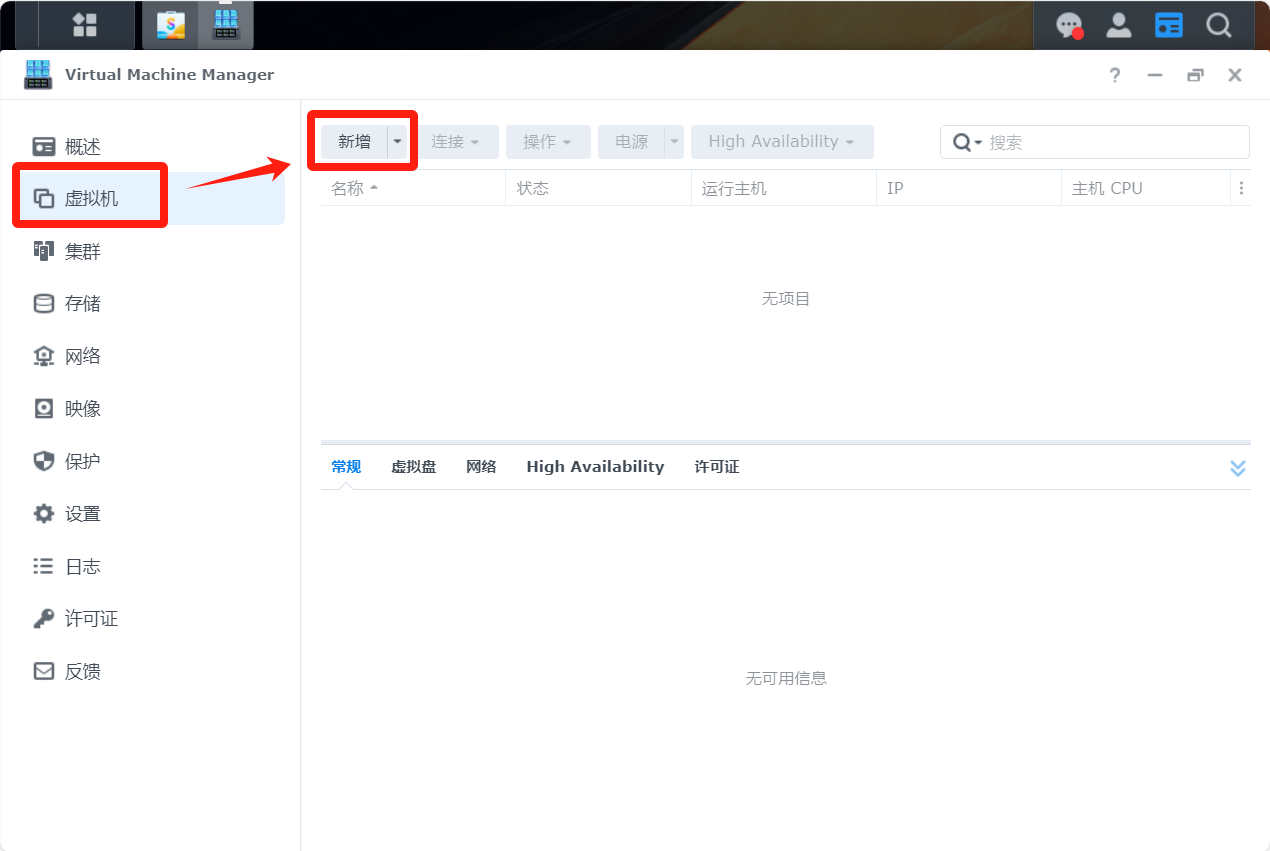Open the 存储 storage section icon
The image size is (1270, 851).
pyautogui.click(x=44, y=304)
